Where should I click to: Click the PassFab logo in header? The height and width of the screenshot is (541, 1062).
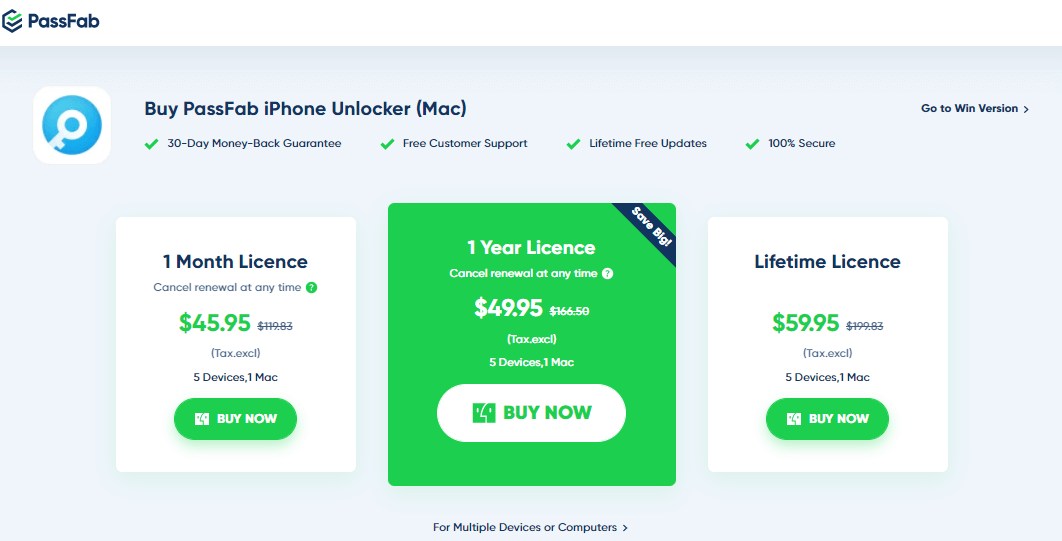51,22
